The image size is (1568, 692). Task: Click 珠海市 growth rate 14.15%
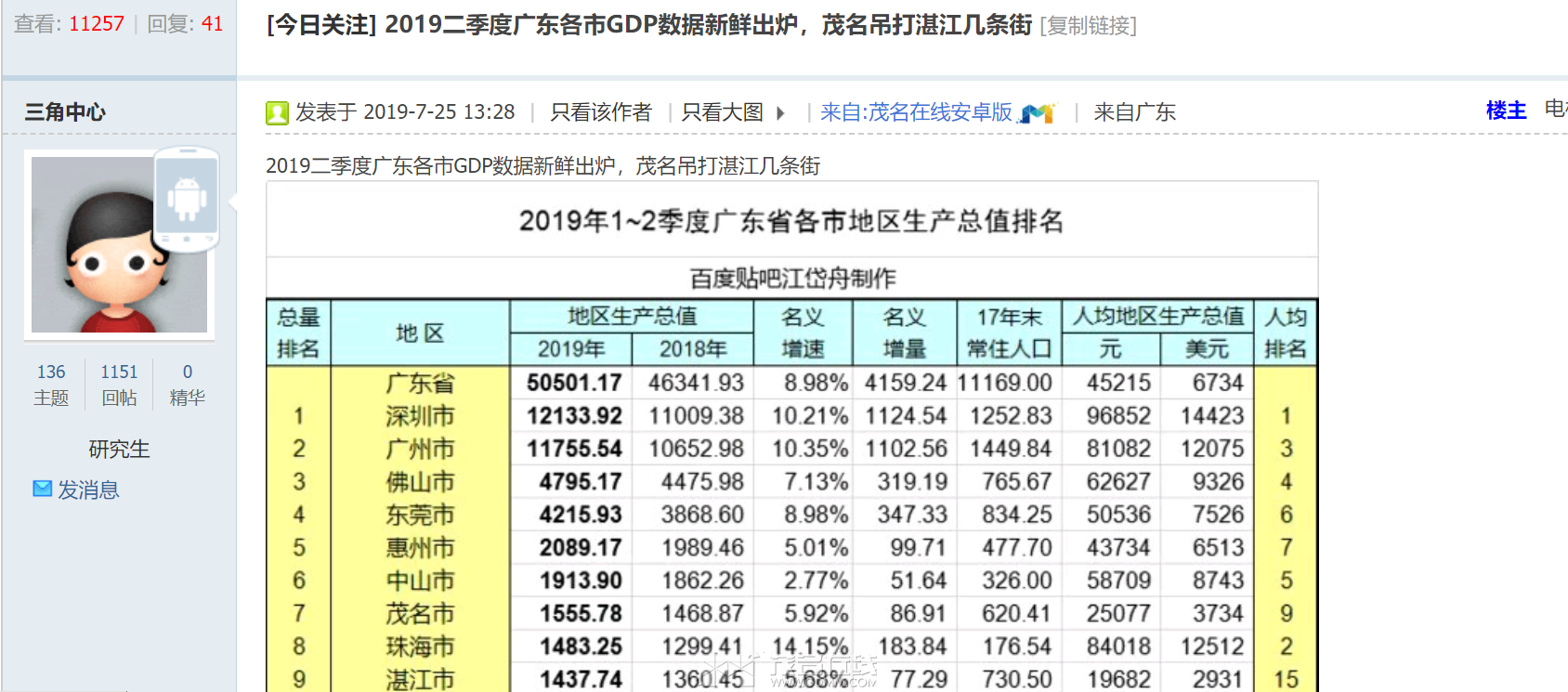[810, 646]
